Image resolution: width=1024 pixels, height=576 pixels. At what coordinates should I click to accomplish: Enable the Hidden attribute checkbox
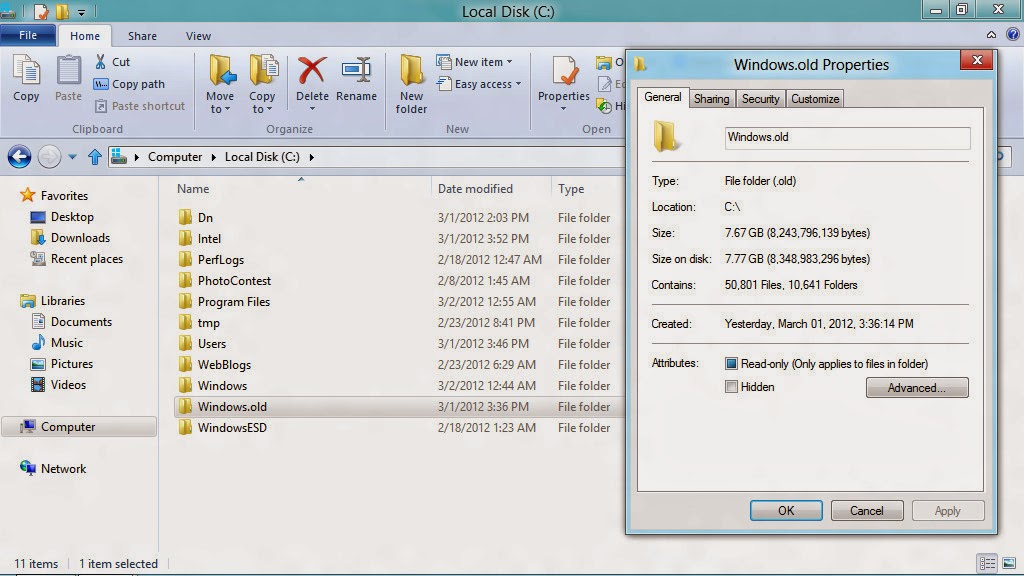[731, 387]
